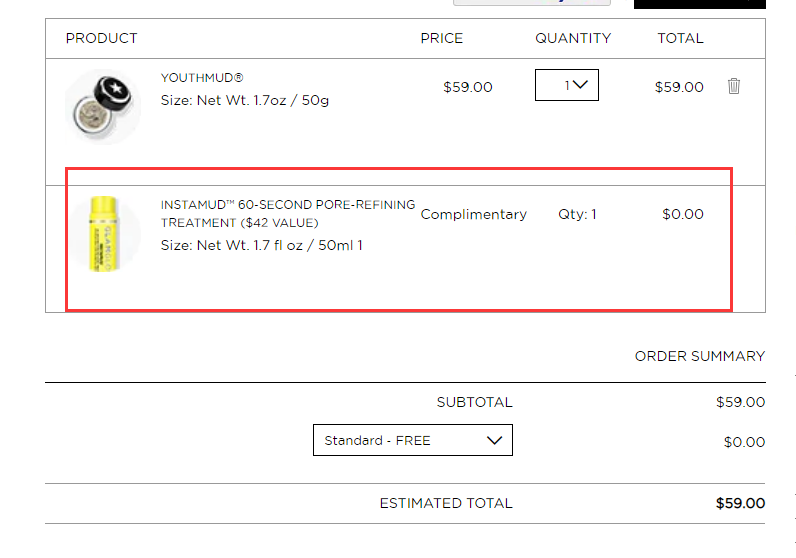This screenshot has width=796, height=558.
Task: Remove YOUTHMUD using the trash icon
Action: point(734,86)
